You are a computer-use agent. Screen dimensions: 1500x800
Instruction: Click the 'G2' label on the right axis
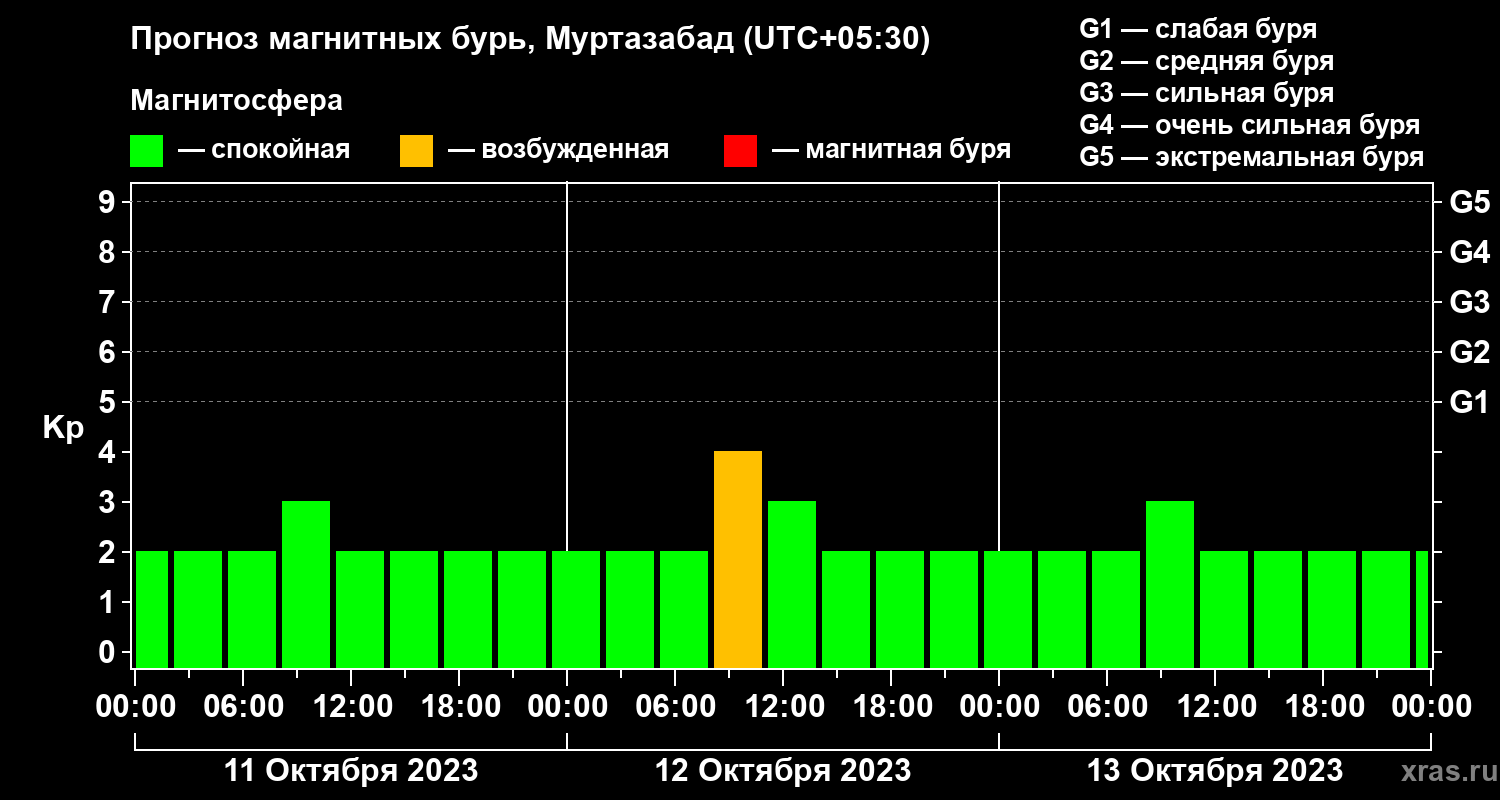point(1469,353)
